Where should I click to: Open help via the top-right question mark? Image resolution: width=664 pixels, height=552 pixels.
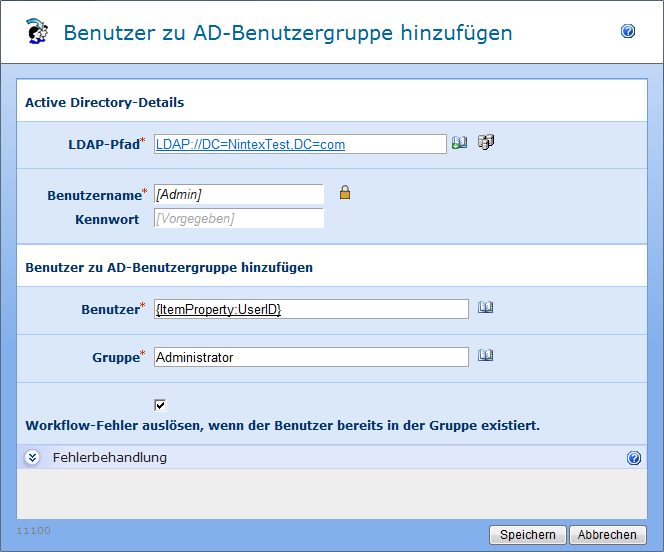pos(628,32)
